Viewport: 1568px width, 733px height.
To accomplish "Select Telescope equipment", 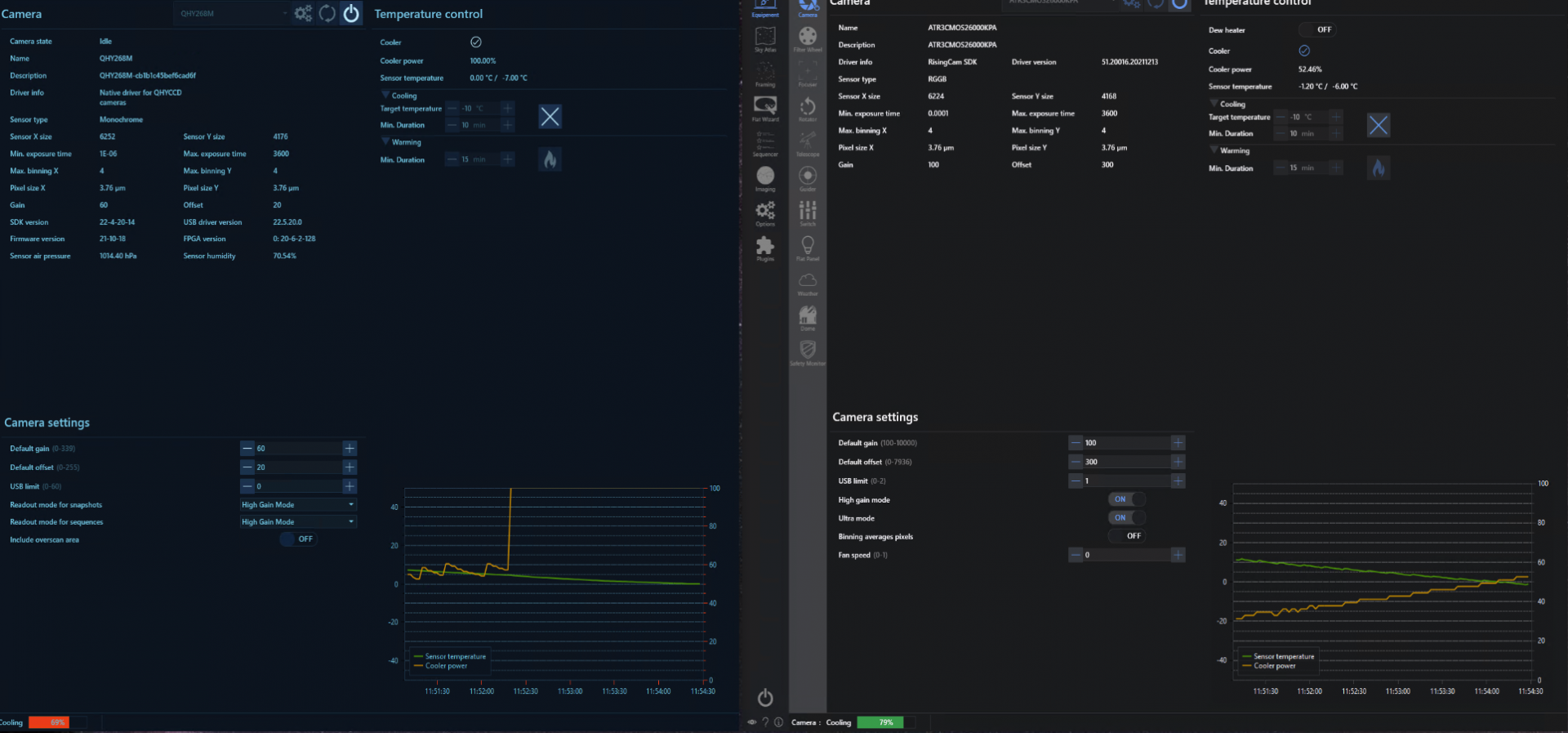I will tap(808, 143).
